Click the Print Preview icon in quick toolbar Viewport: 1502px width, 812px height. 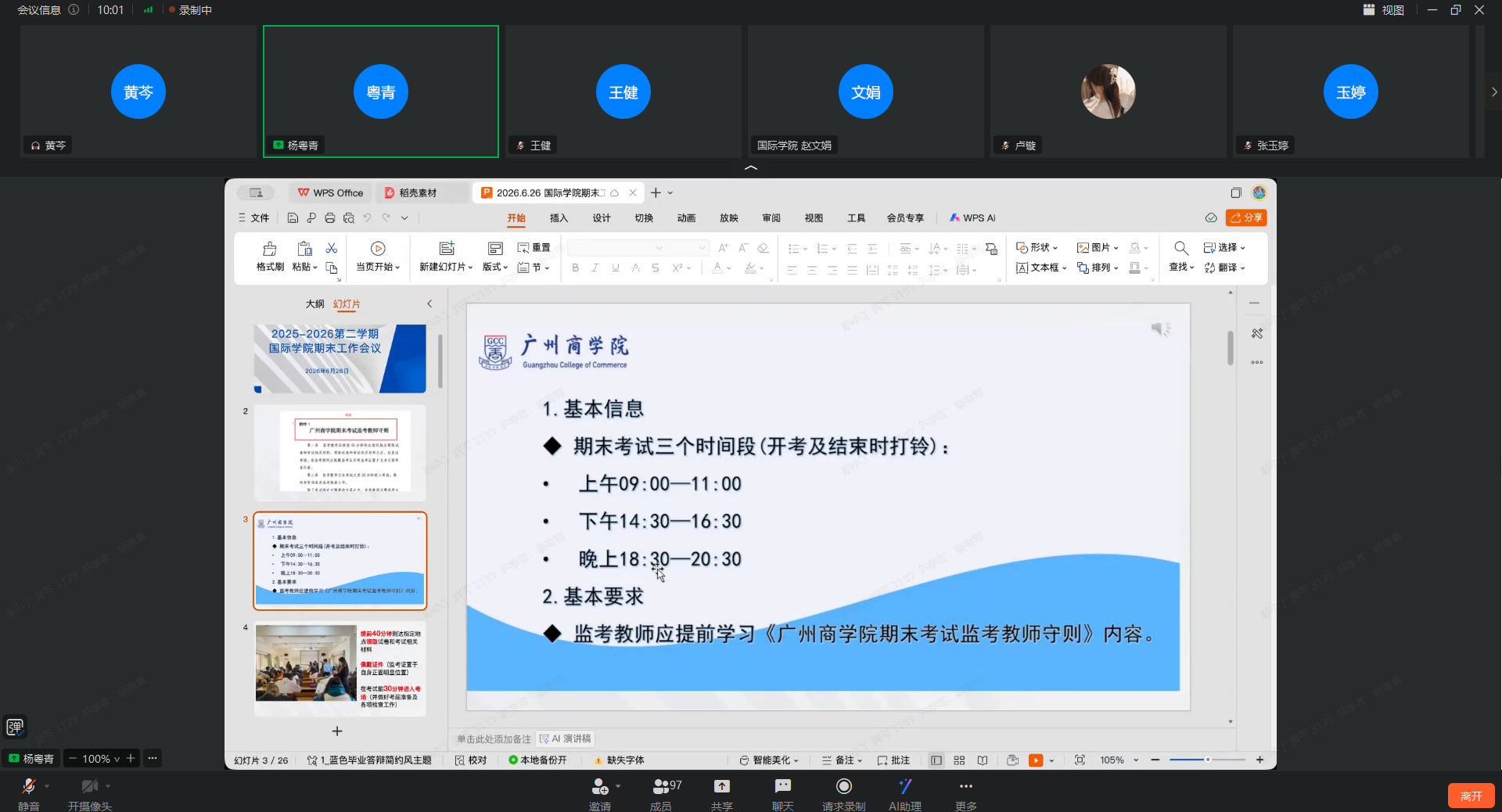pyautogui.click(x=349, y=218)
